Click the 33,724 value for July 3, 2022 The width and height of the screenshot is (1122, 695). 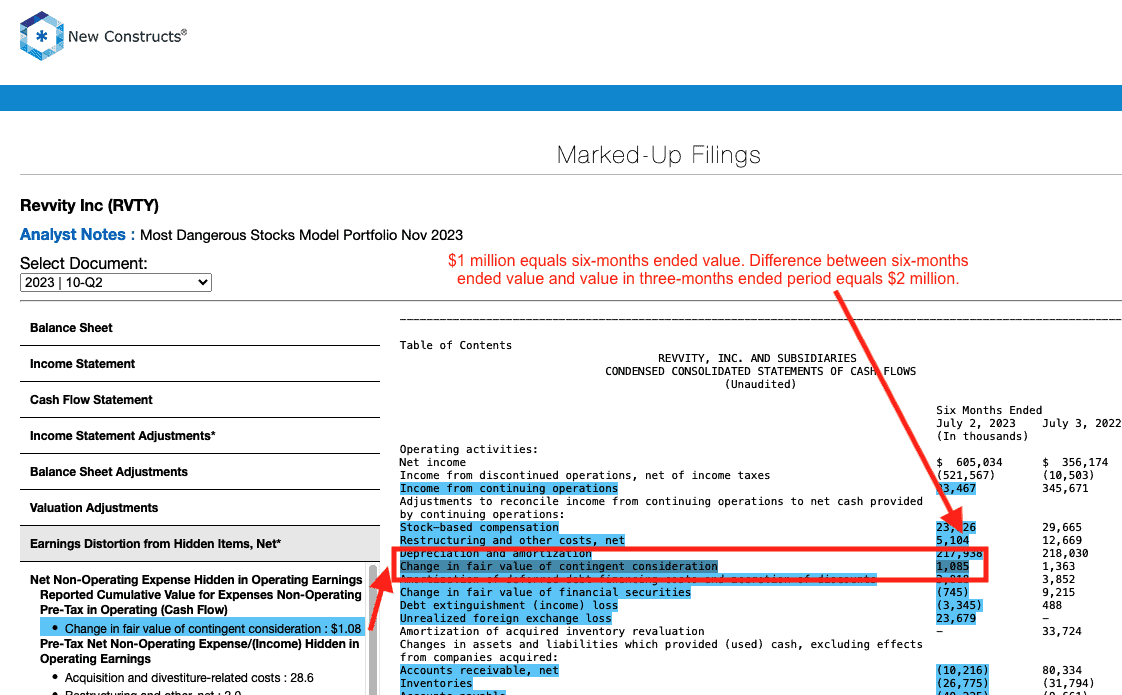tap(1062, 631)
